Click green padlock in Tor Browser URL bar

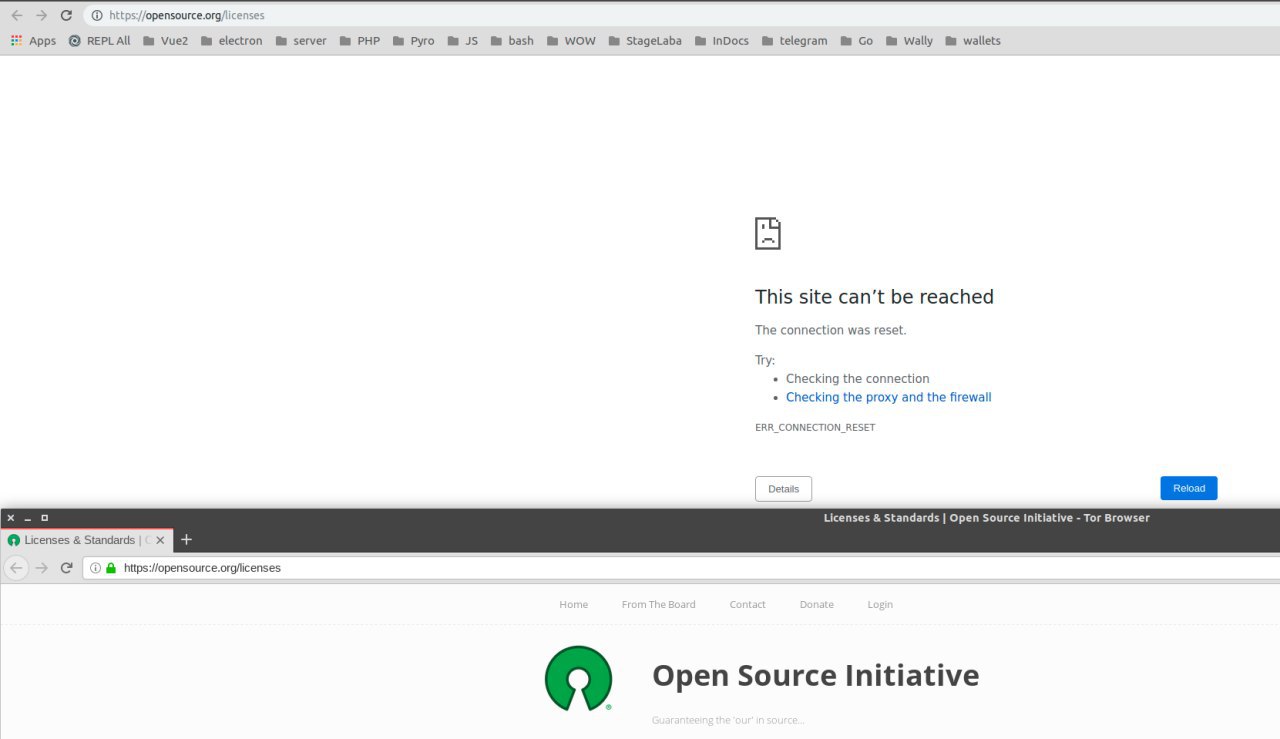pyautogui.click(x=112, y=567)
